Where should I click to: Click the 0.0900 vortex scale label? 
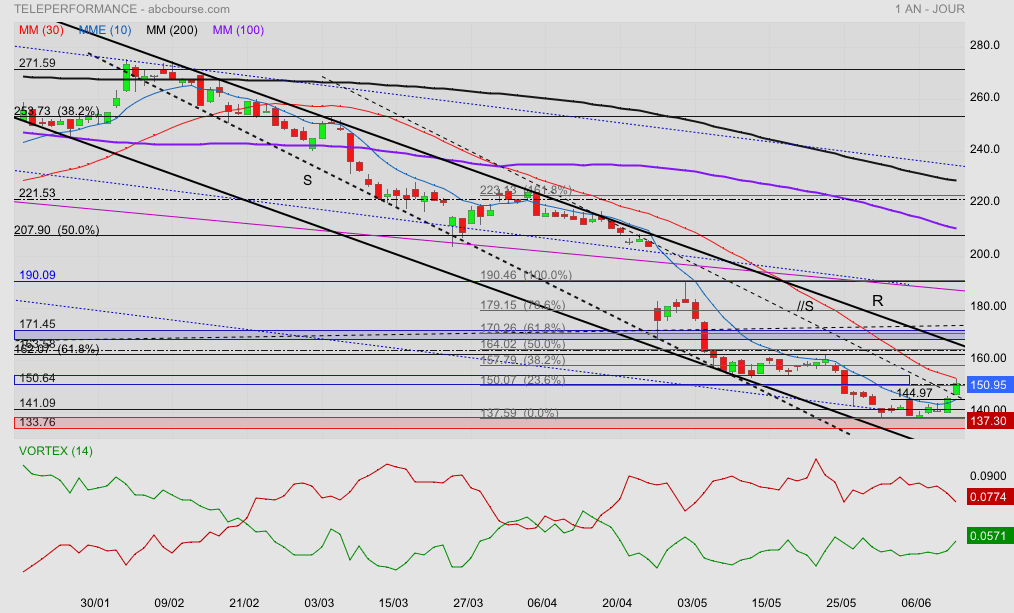pyautogui.click(x=988, y=476)
